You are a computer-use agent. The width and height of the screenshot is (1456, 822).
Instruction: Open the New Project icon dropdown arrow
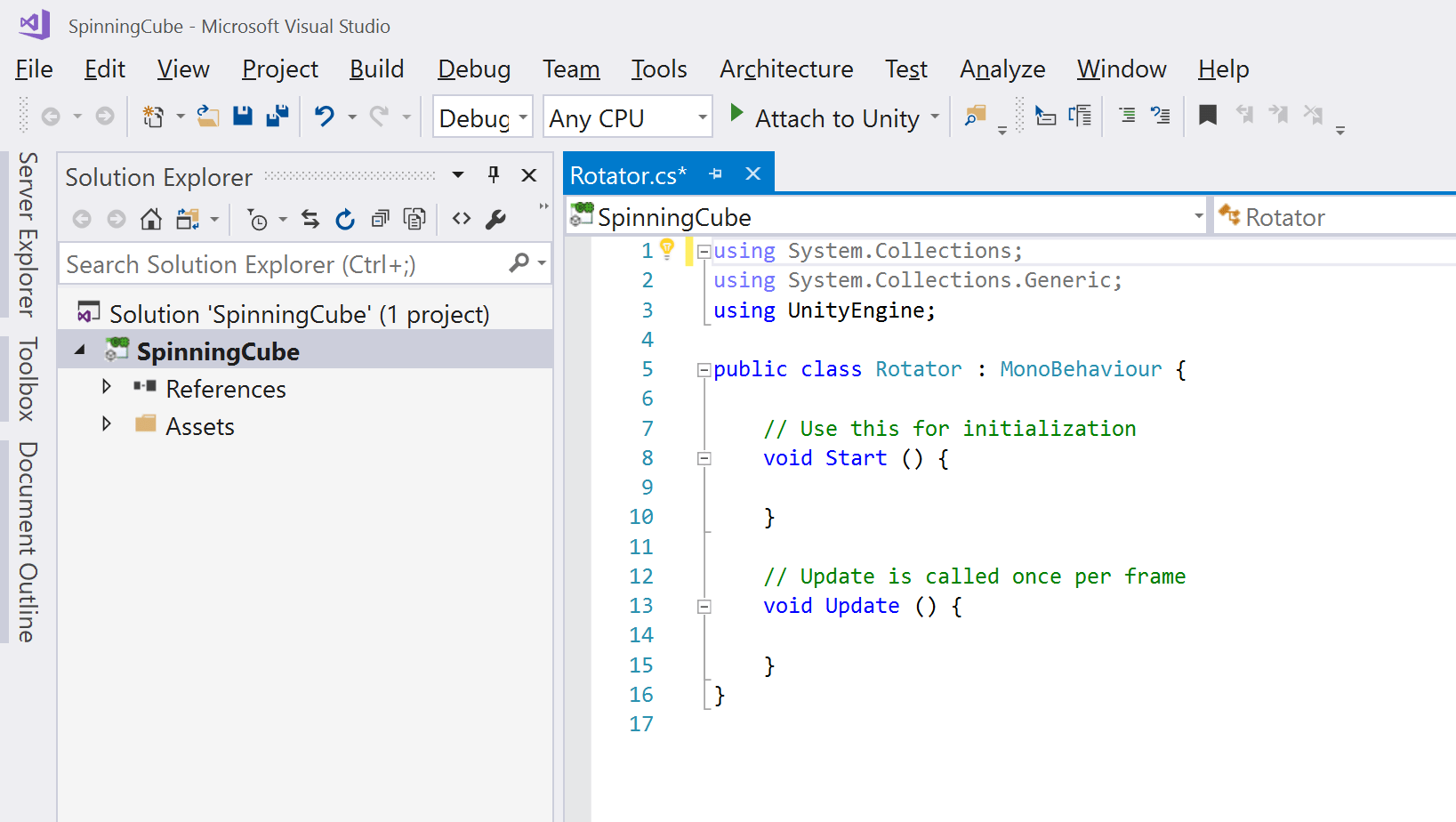click(181, 117)
